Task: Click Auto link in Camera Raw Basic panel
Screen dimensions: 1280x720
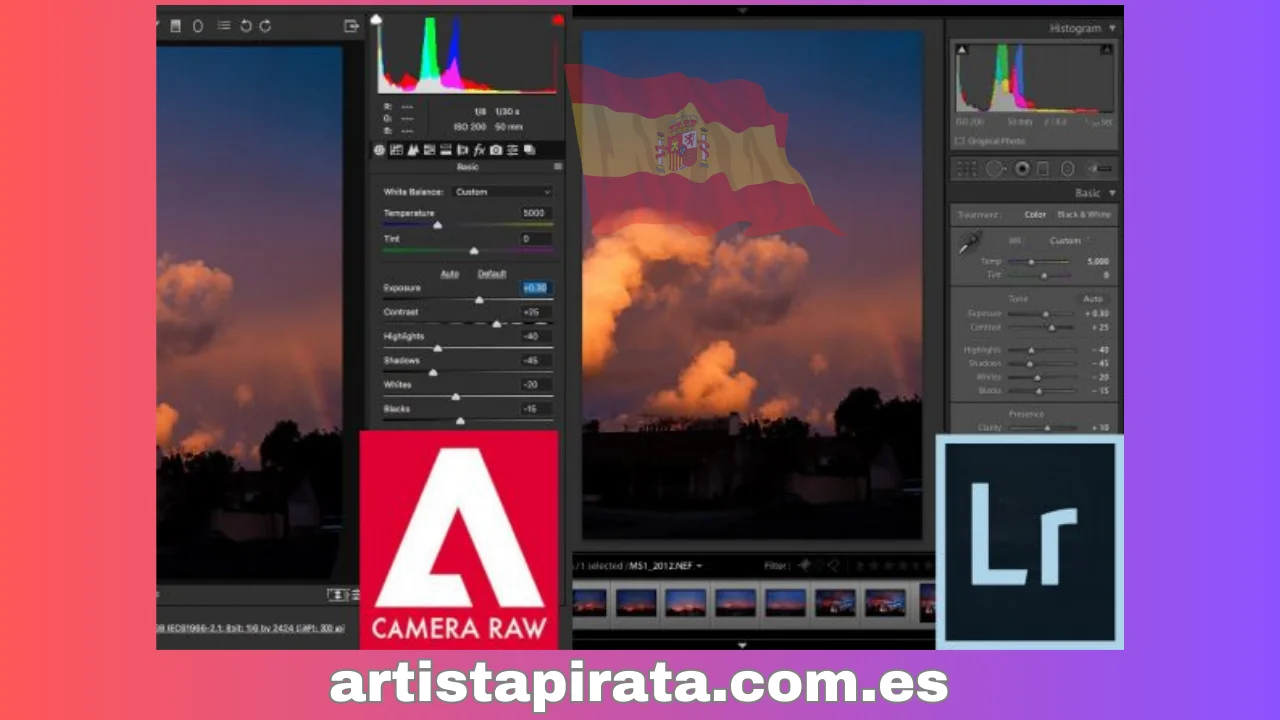Action: 450,274
